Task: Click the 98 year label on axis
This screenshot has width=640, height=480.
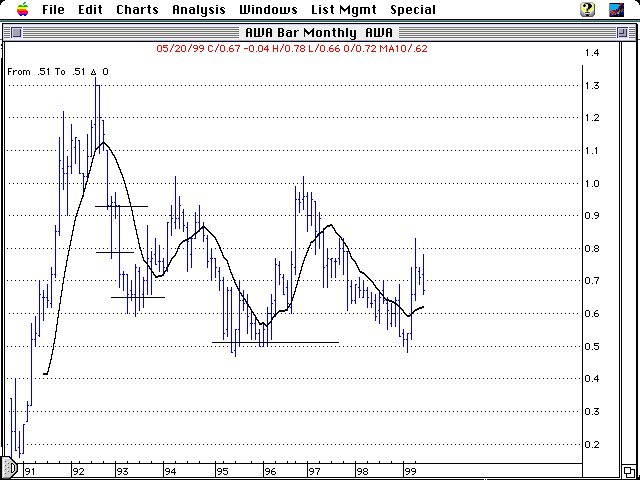Action: tap(362, 471)
